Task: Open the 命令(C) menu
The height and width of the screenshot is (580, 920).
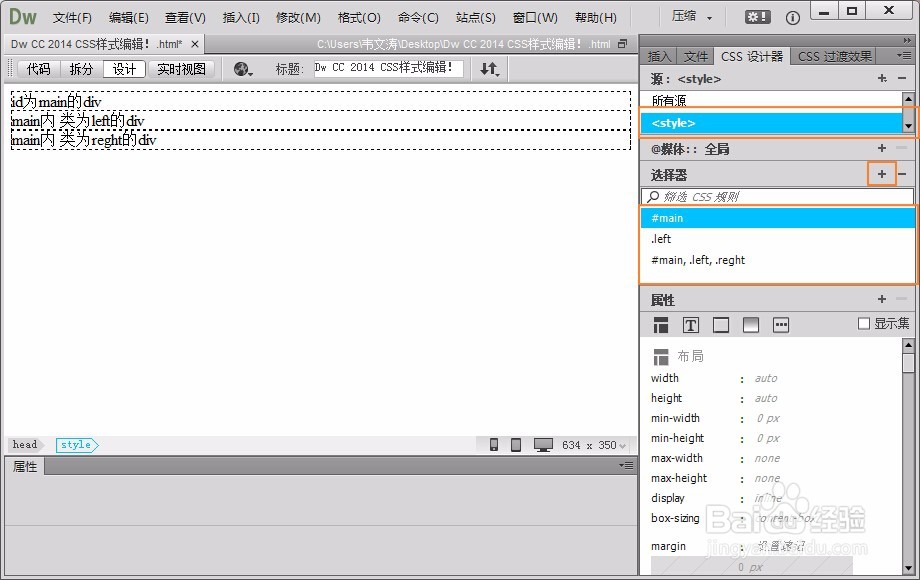Action: pos(418,18)
